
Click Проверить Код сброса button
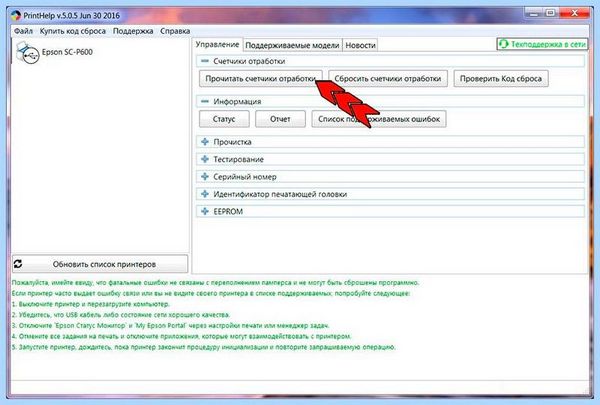(501, 78)
